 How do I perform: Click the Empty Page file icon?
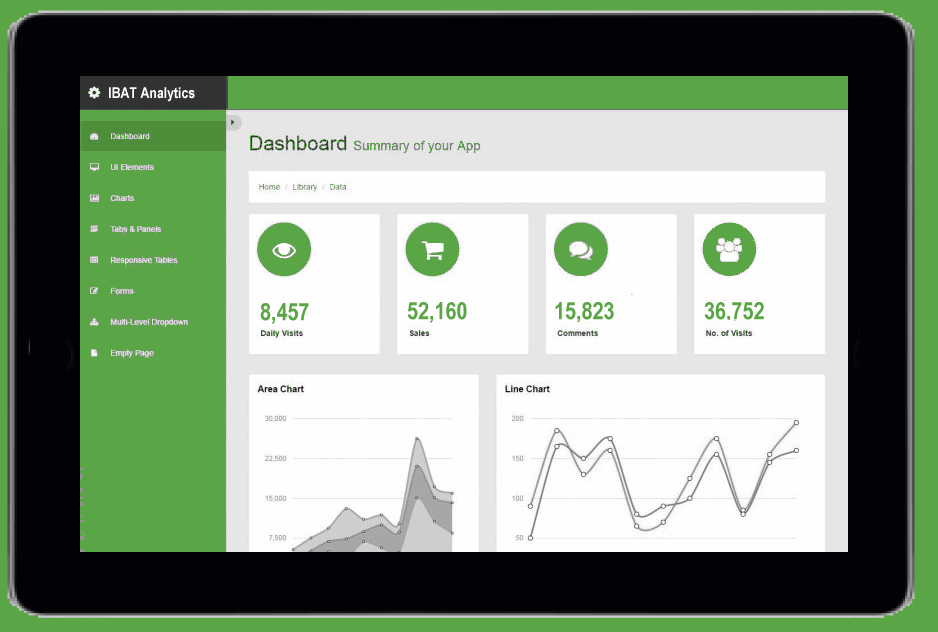[94, 353]
